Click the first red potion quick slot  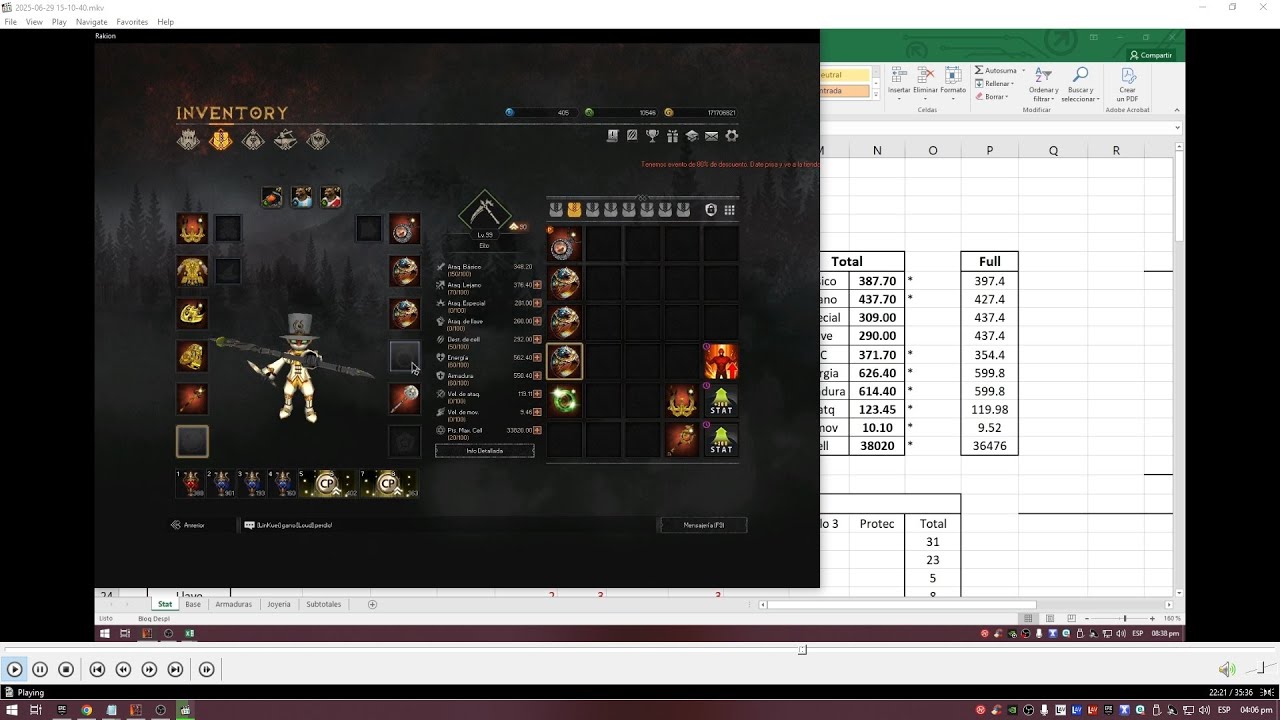[190, 484]
